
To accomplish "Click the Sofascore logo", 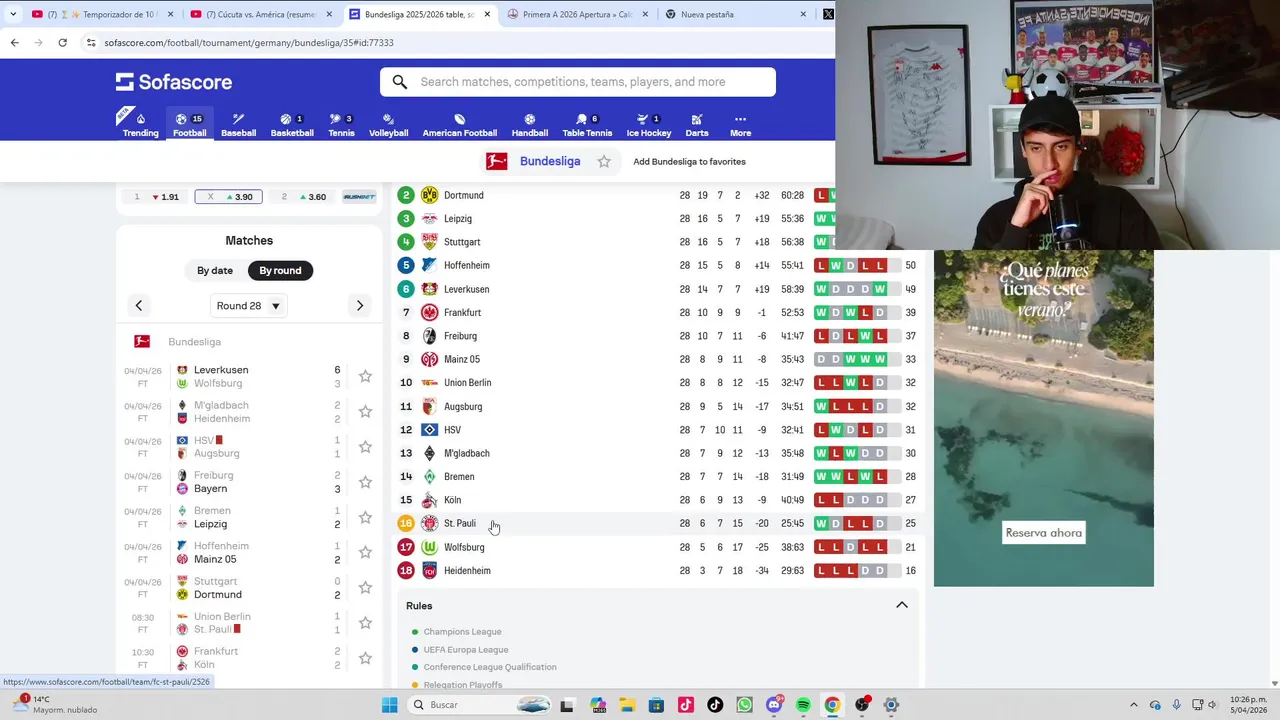I will coord(174,82).
